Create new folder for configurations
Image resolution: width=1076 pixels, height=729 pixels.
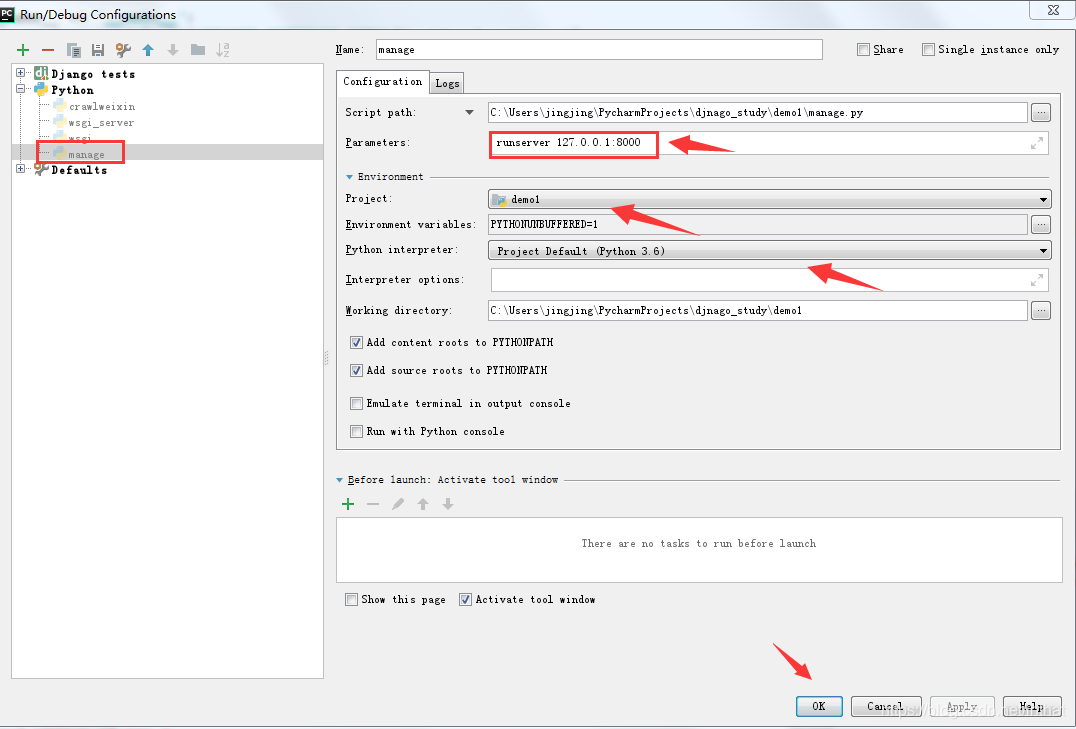198,50
